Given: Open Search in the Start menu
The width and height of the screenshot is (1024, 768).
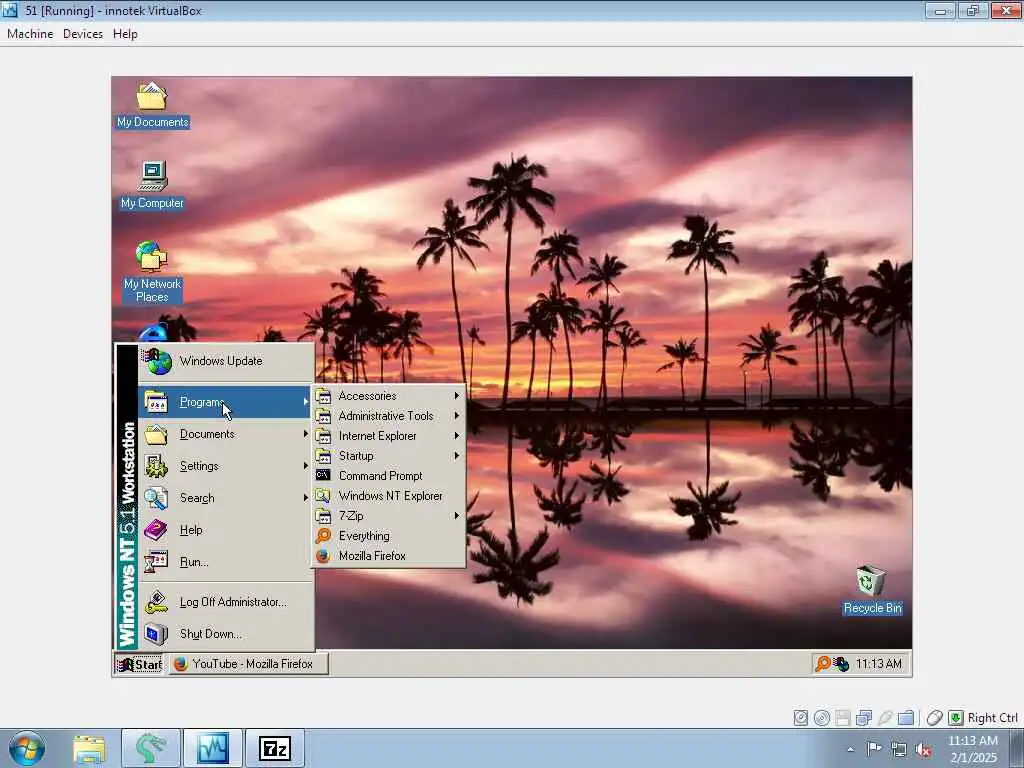Looking at the screenshot, I should pyautogui.click(x=226, y=498).
